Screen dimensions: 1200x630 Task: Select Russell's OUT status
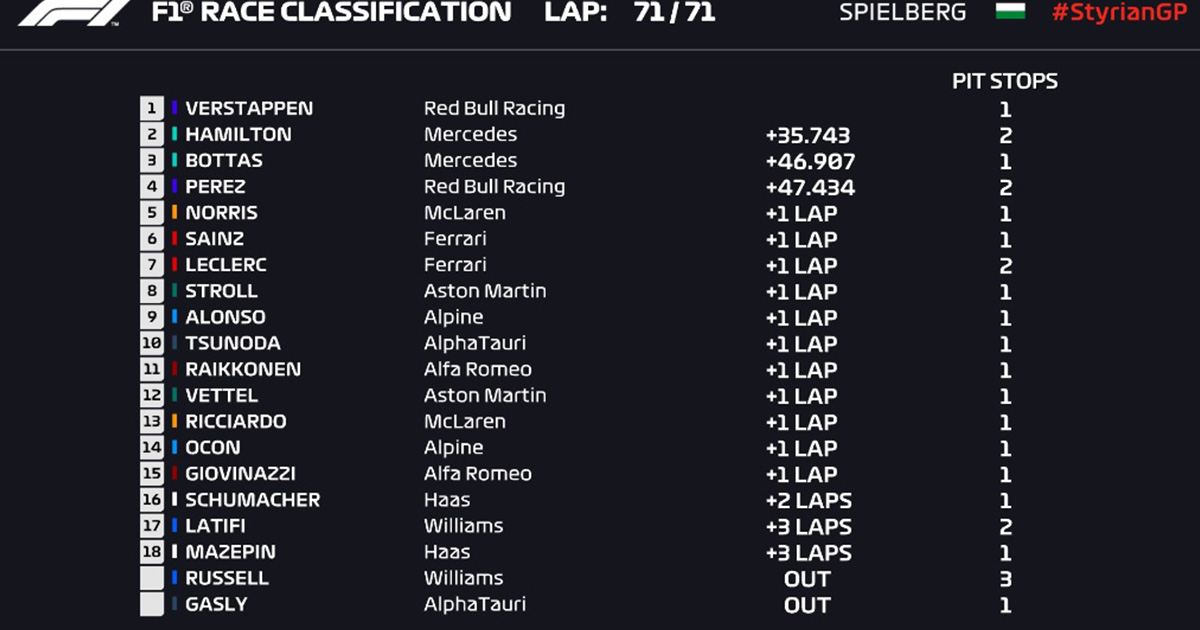pos(807,579)
